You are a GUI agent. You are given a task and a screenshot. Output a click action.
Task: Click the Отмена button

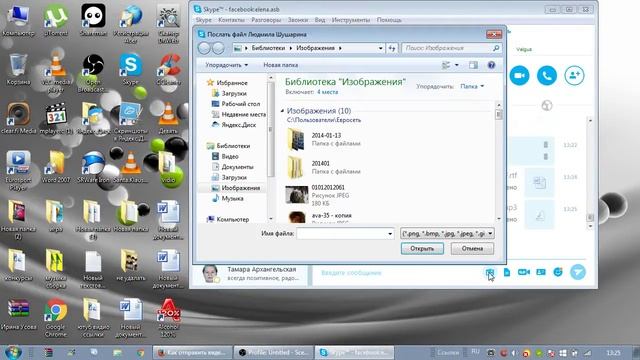click(x=472, y=249)
